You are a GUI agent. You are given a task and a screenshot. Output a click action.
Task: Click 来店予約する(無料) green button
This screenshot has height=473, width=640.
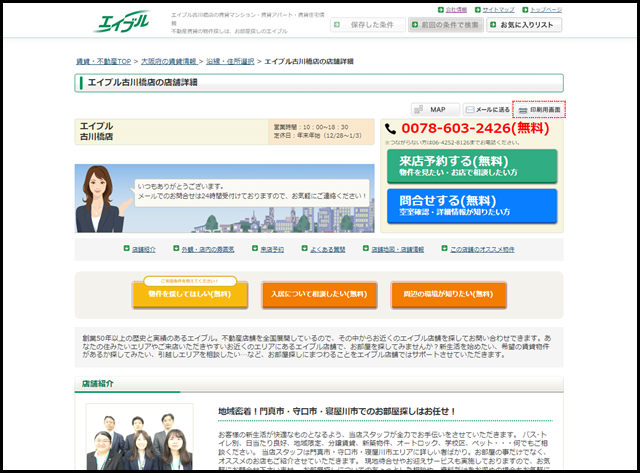click(x=471, y=166)
